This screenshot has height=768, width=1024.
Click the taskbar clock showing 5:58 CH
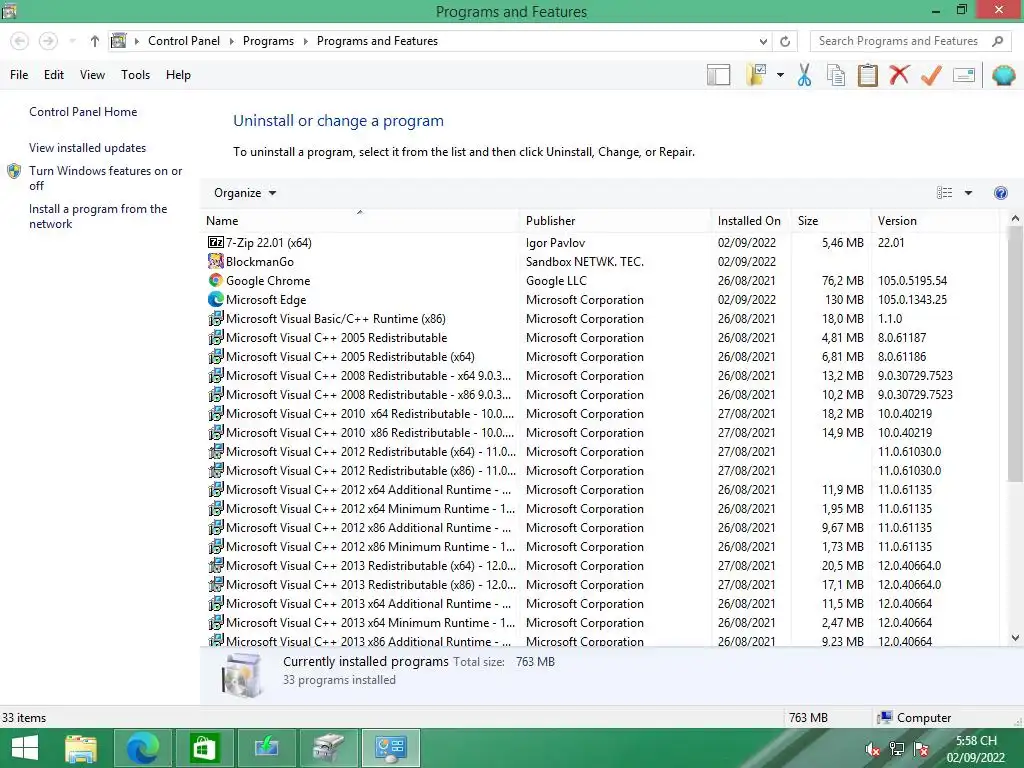click(x=976, y=749)
